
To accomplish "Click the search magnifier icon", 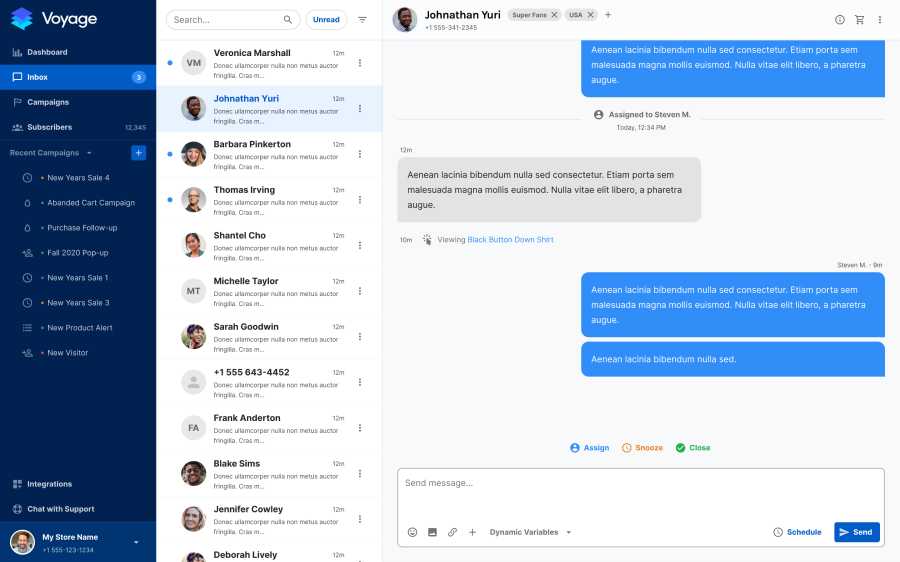I will click(x=288, y=19).
